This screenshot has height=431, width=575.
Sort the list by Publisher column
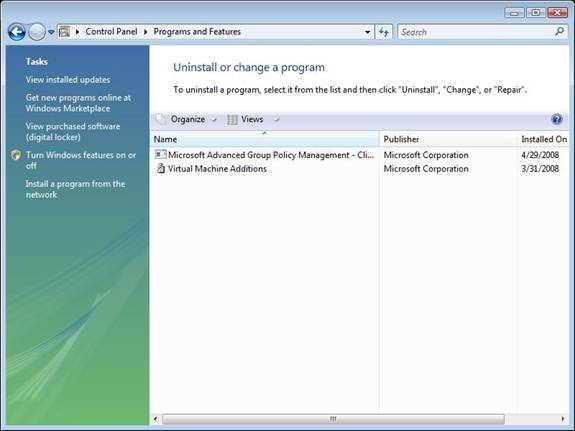[x=448, y=139]
